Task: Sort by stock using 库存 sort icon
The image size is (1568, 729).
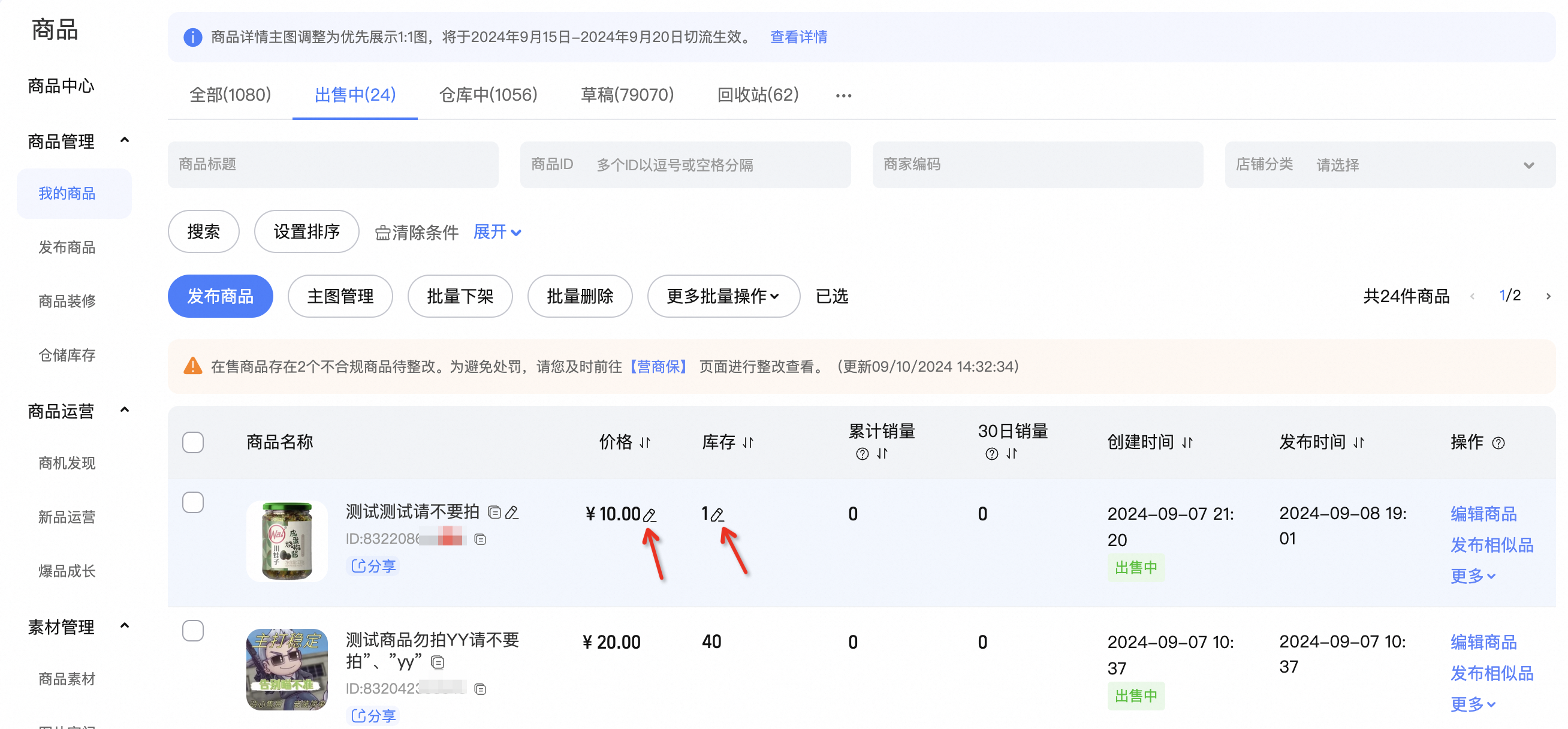Action: pyautogui.click(x=748, y=443)
